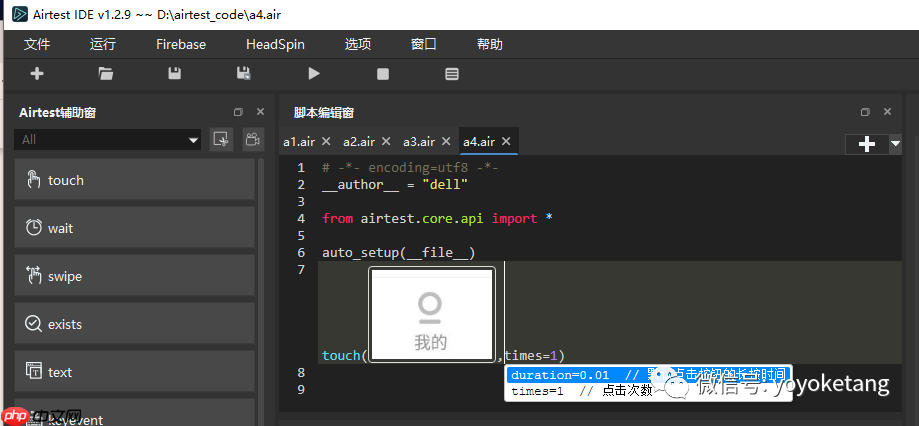Image resolution: width=919 pixels, height=426 pixels.
Task: Click the encoding=utf8 comment line
Action: click(410, 168)
